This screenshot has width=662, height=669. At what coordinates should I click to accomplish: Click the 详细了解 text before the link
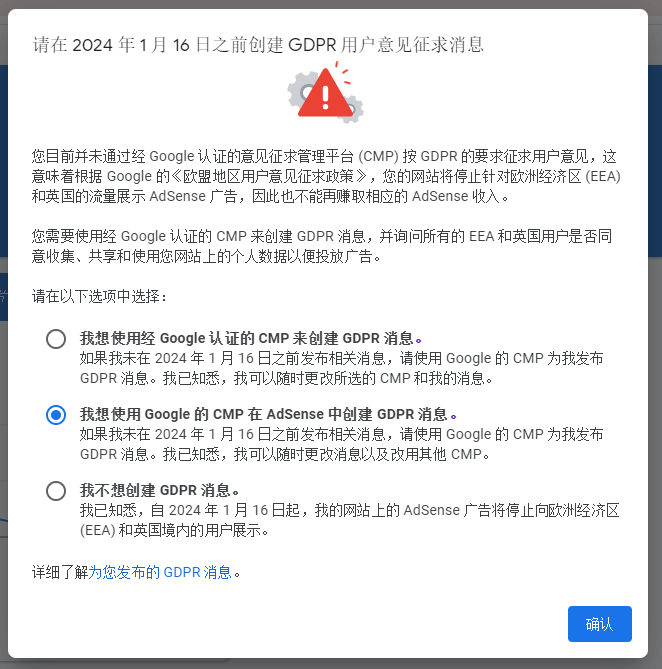point(60,572)
